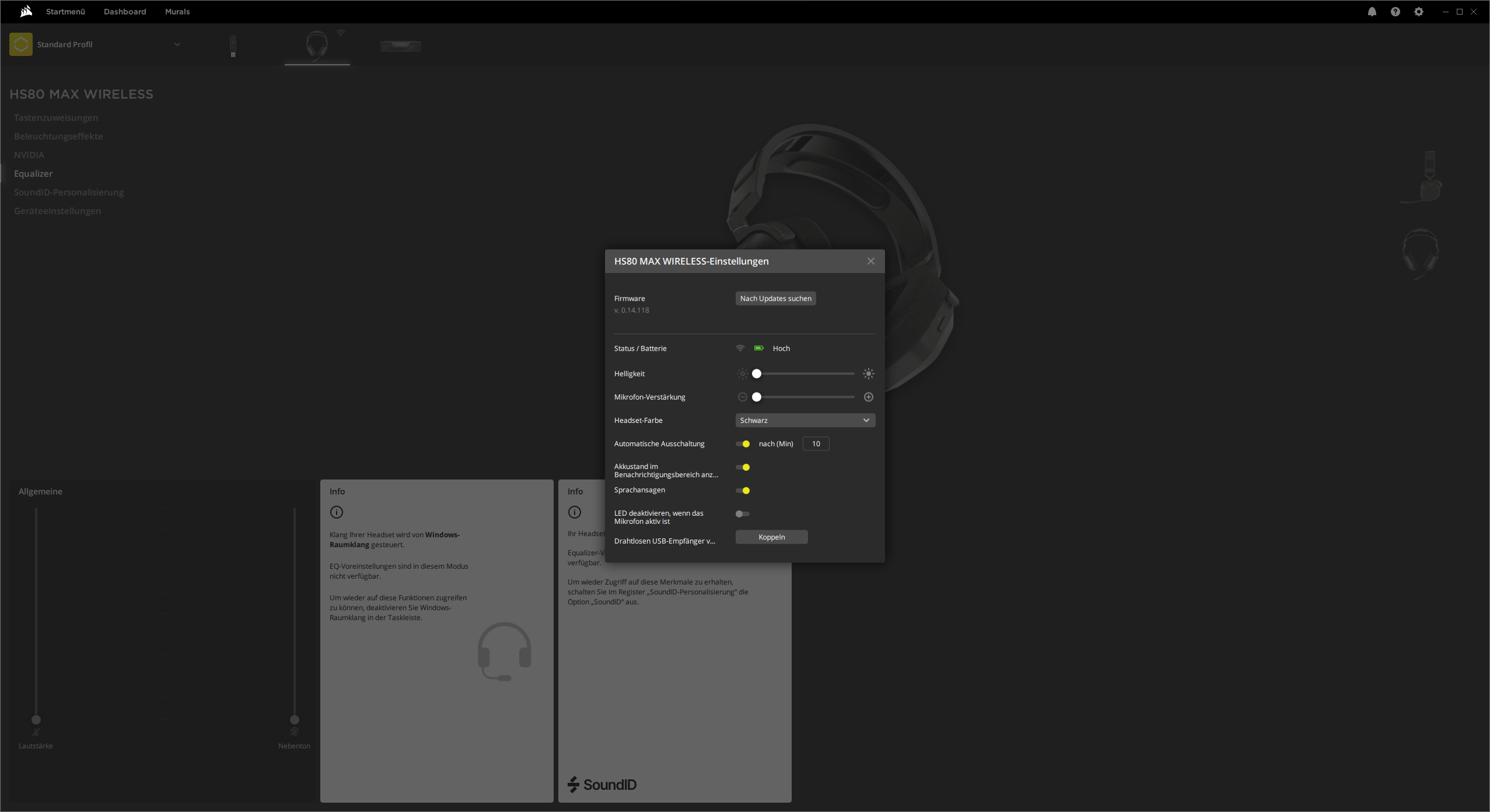This screenshot has width=1490, height=812.
Task: Click the Nach Updates suchen button
Action: [x=775, y=298]
